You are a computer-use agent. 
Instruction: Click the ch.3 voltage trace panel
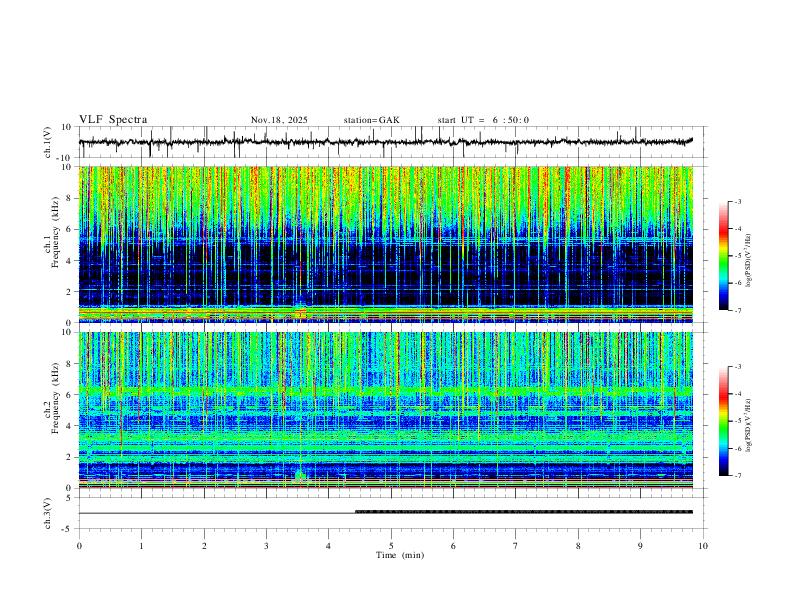pos(392,513)
